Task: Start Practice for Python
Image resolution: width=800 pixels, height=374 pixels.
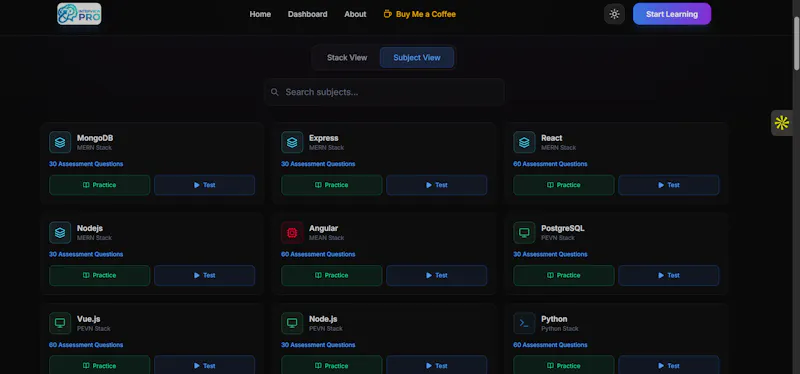Action: (564, 365)
